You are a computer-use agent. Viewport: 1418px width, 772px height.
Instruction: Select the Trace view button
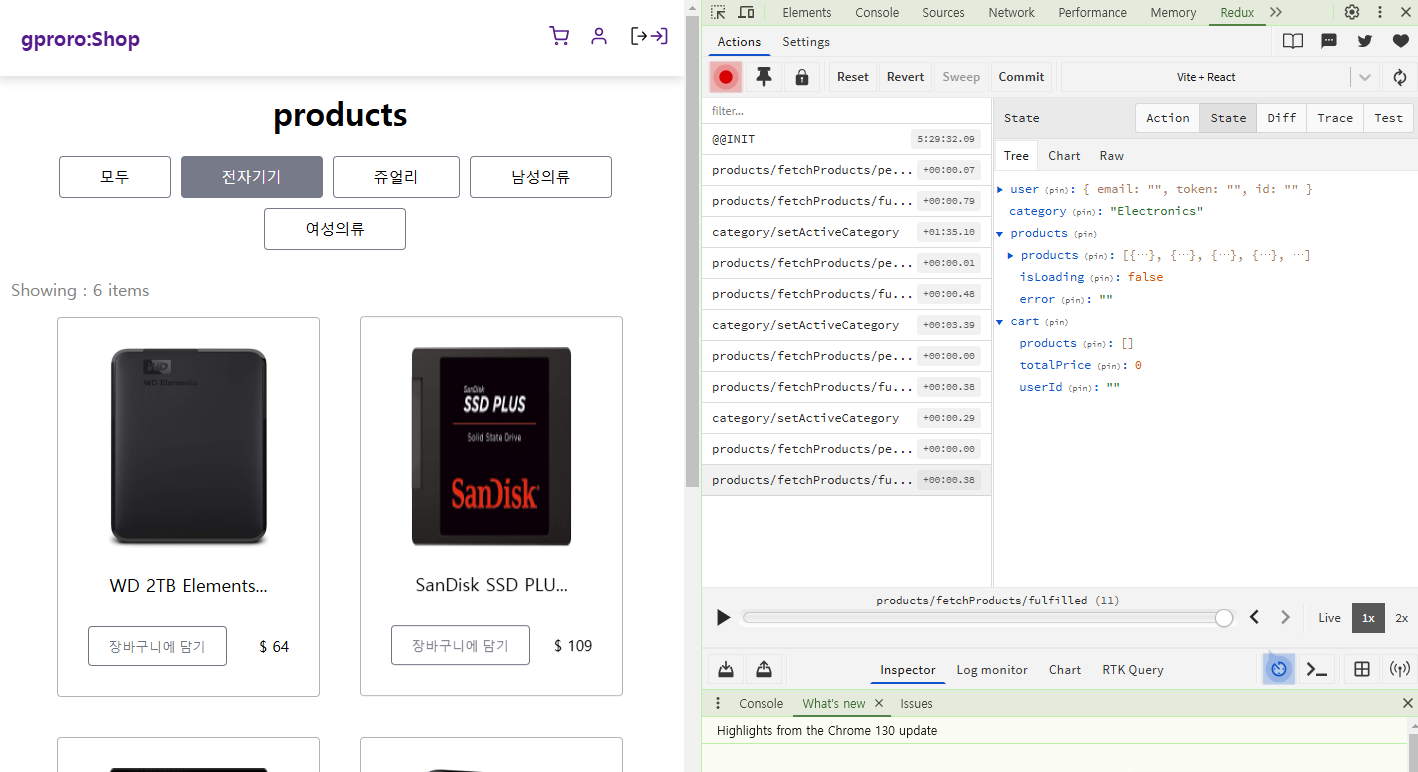coord(1335,118)
